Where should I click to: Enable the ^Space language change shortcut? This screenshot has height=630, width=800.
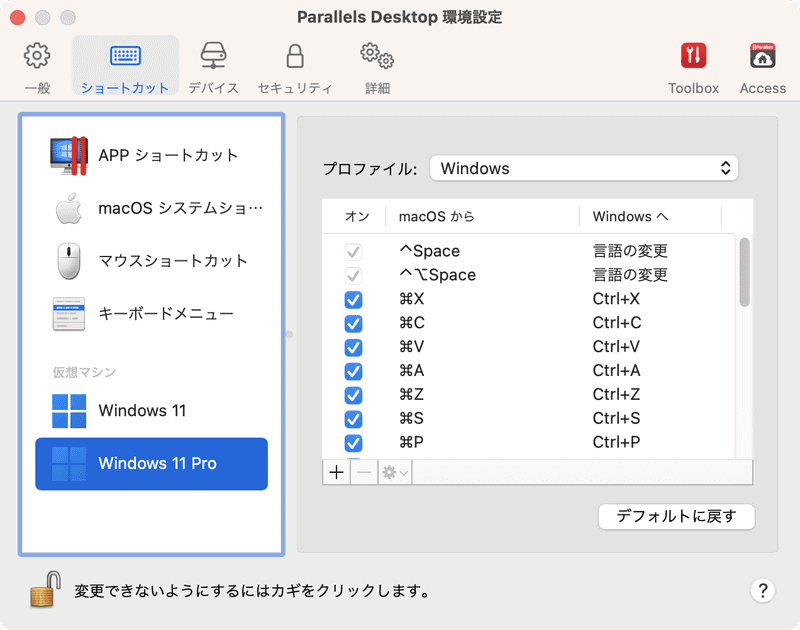(x=353, y=251)
